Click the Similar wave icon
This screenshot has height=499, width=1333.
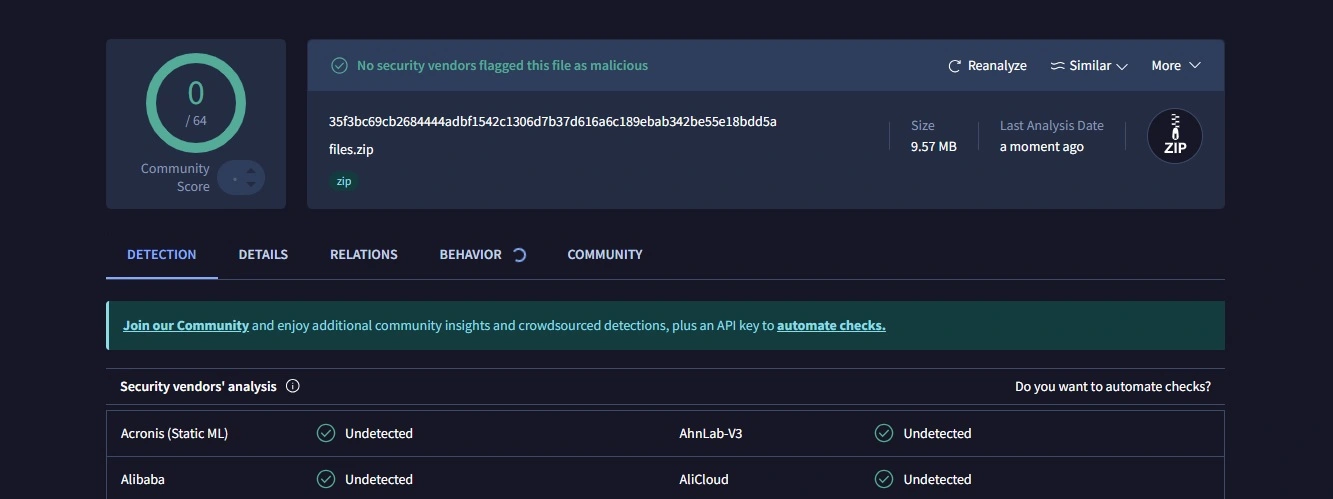(1057, 66)
